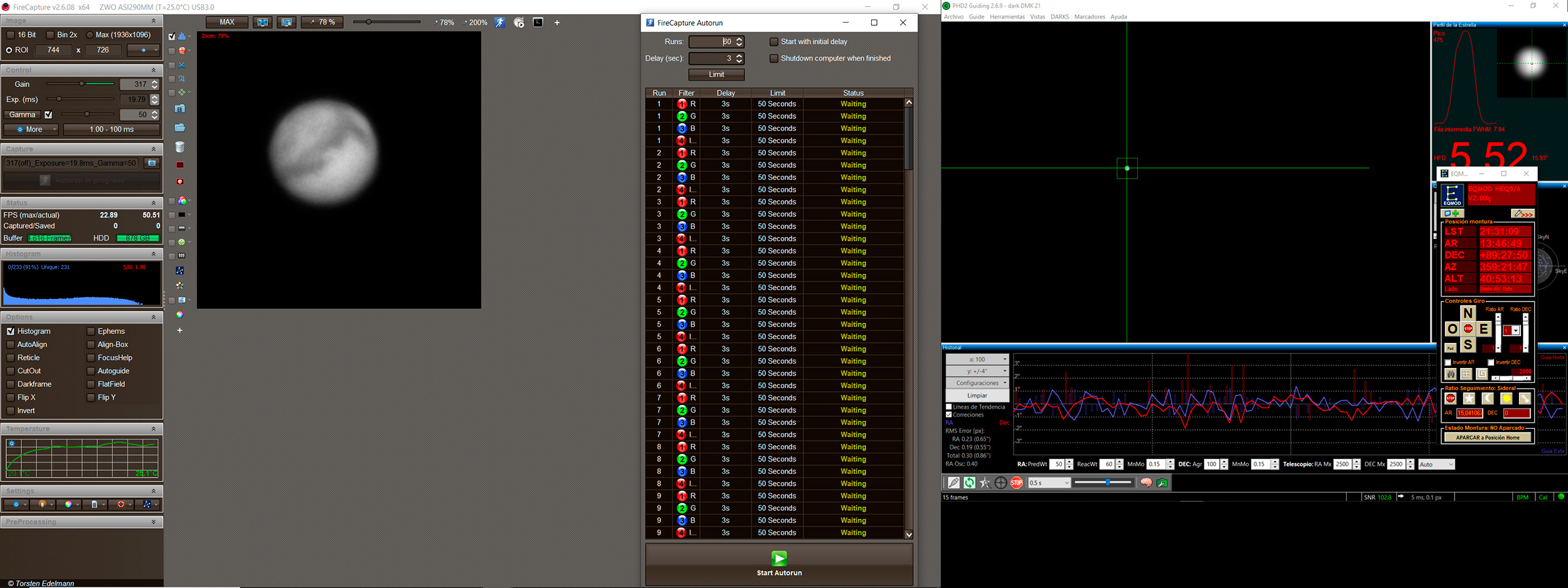Click the Limpiar button in PHD2 history
1568x588 pixels.
coord(977,396)
